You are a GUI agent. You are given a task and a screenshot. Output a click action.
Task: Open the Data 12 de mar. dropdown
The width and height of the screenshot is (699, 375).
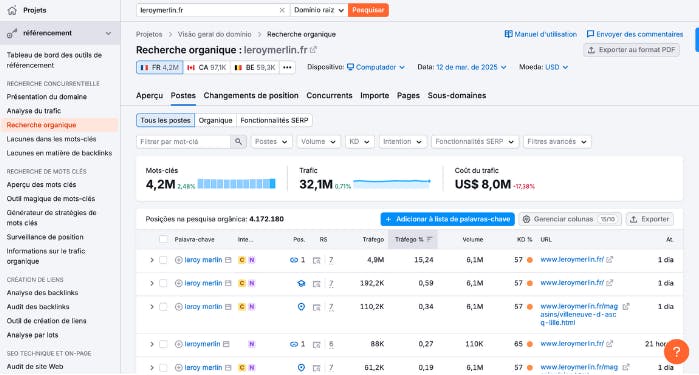click(x=471, y=67)
